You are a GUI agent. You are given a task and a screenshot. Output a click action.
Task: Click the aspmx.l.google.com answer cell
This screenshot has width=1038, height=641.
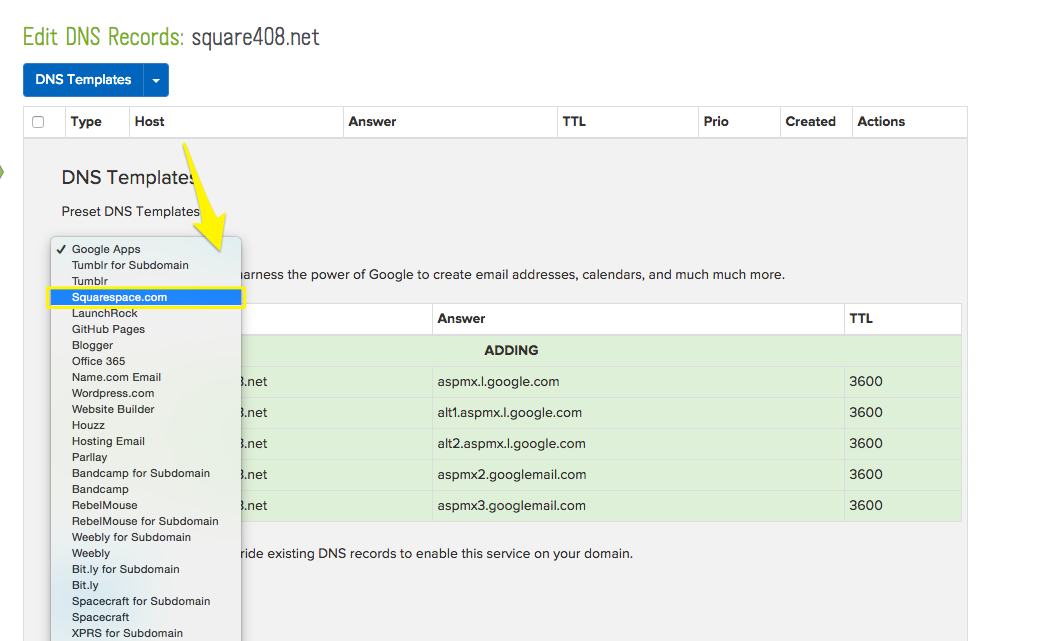click(498, 381)
